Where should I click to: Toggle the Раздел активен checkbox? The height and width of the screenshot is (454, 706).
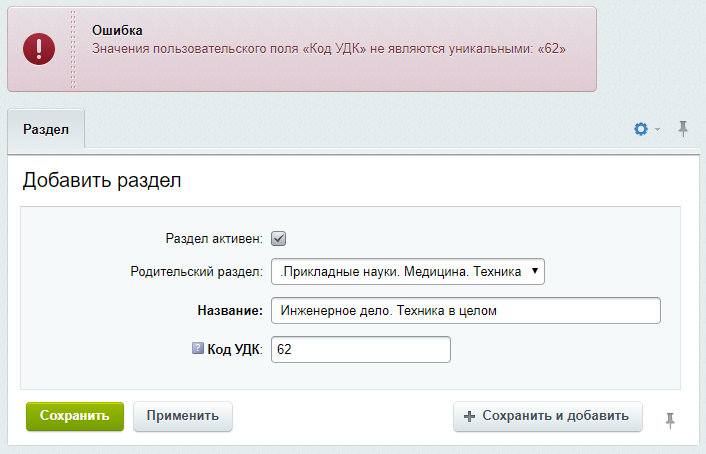[x=279, y=239]
